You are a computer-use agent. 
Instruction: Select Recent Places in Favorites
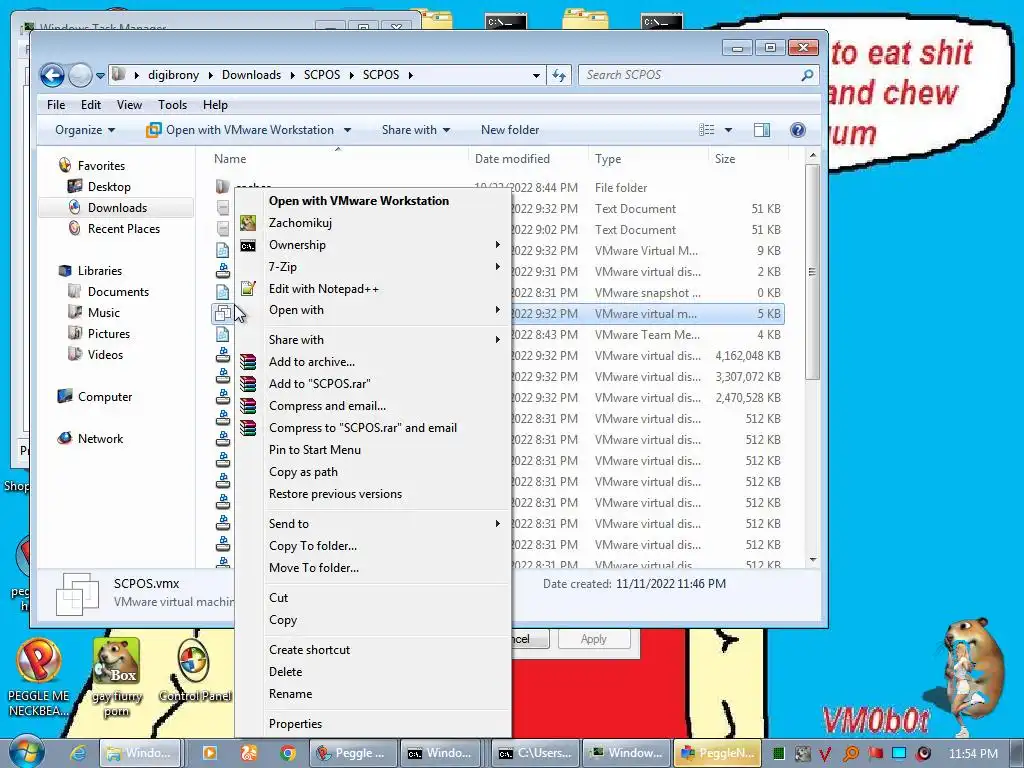[x=124, y=229]
